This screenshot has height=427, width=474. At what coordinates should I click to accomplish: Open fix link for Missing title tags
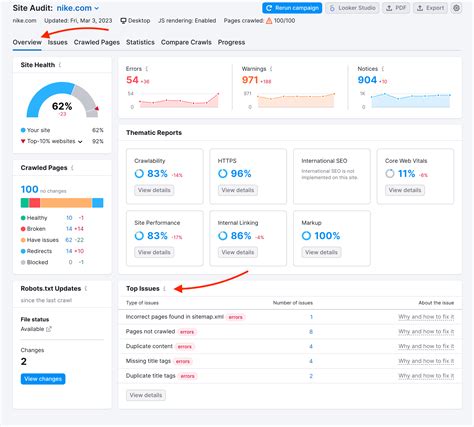(426, 361)
